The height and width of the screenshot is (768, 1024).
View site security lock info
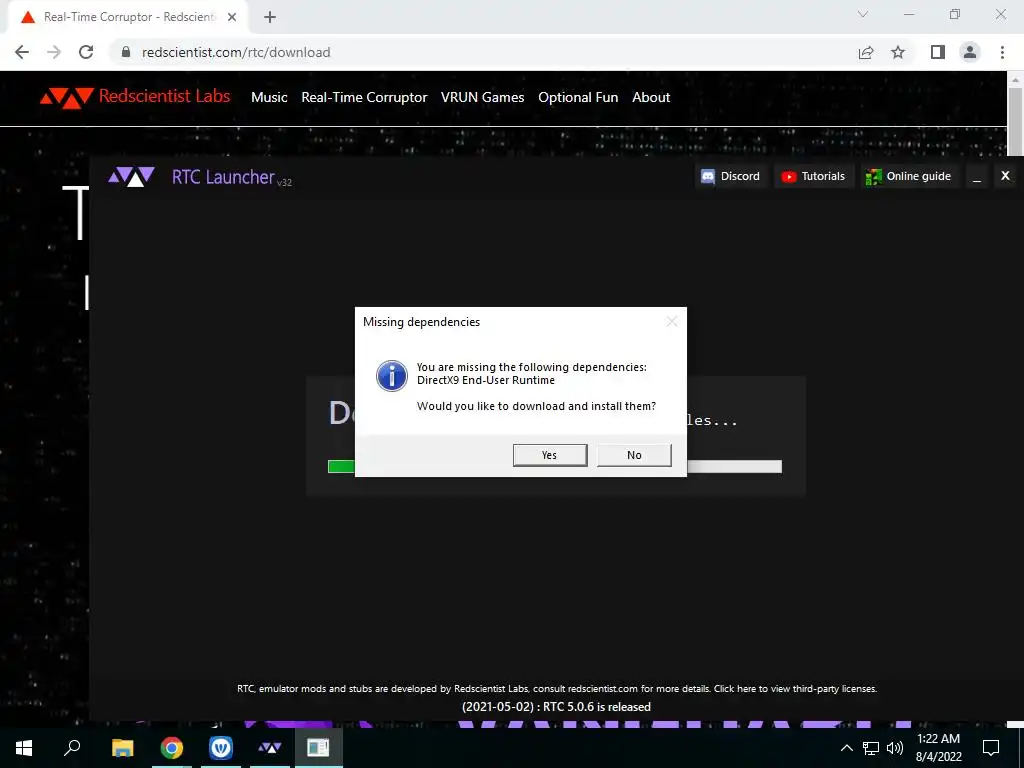tap(126, 52)
